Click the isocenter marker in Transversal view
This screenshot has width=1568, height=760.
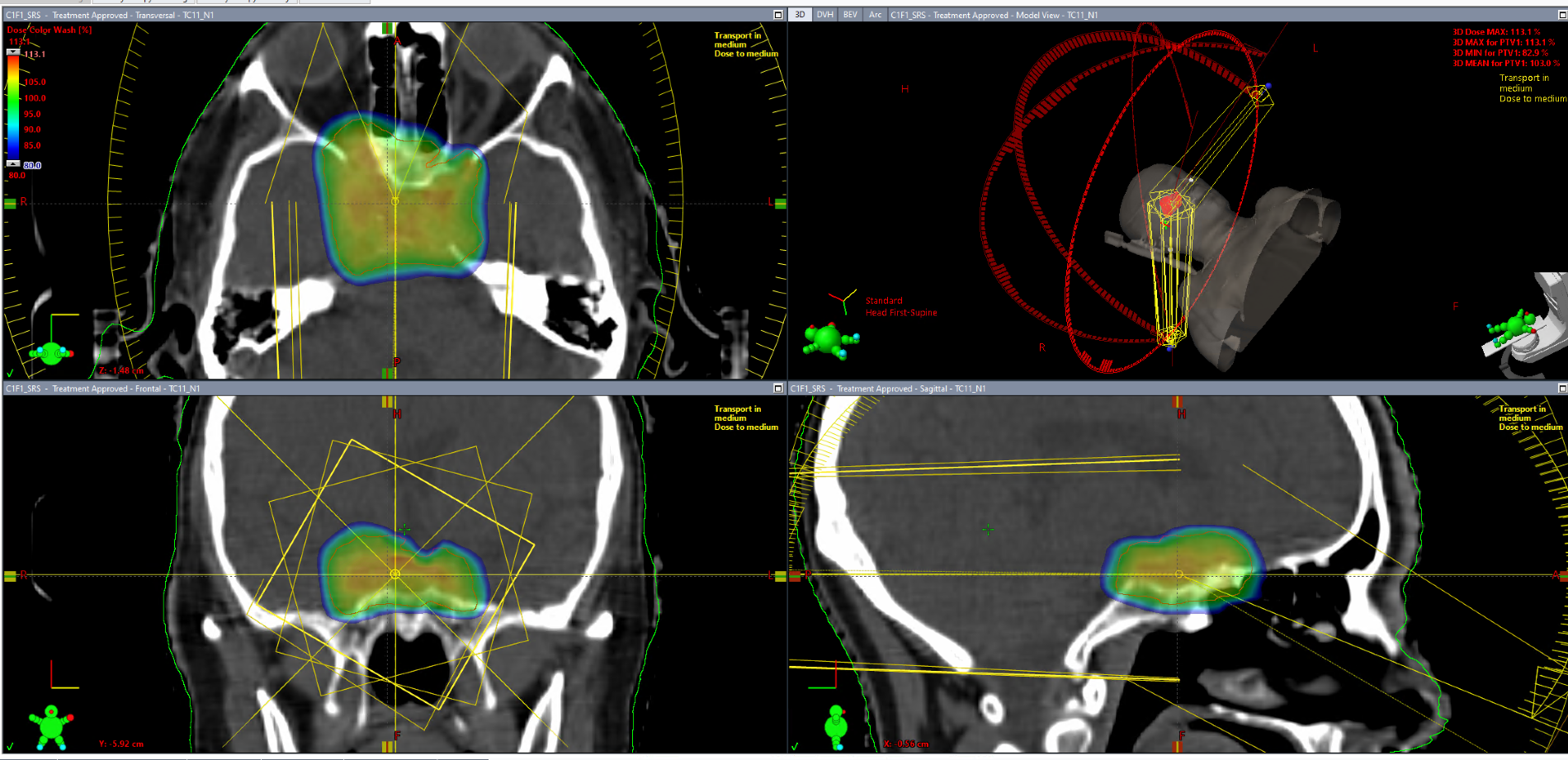point(394,201)
